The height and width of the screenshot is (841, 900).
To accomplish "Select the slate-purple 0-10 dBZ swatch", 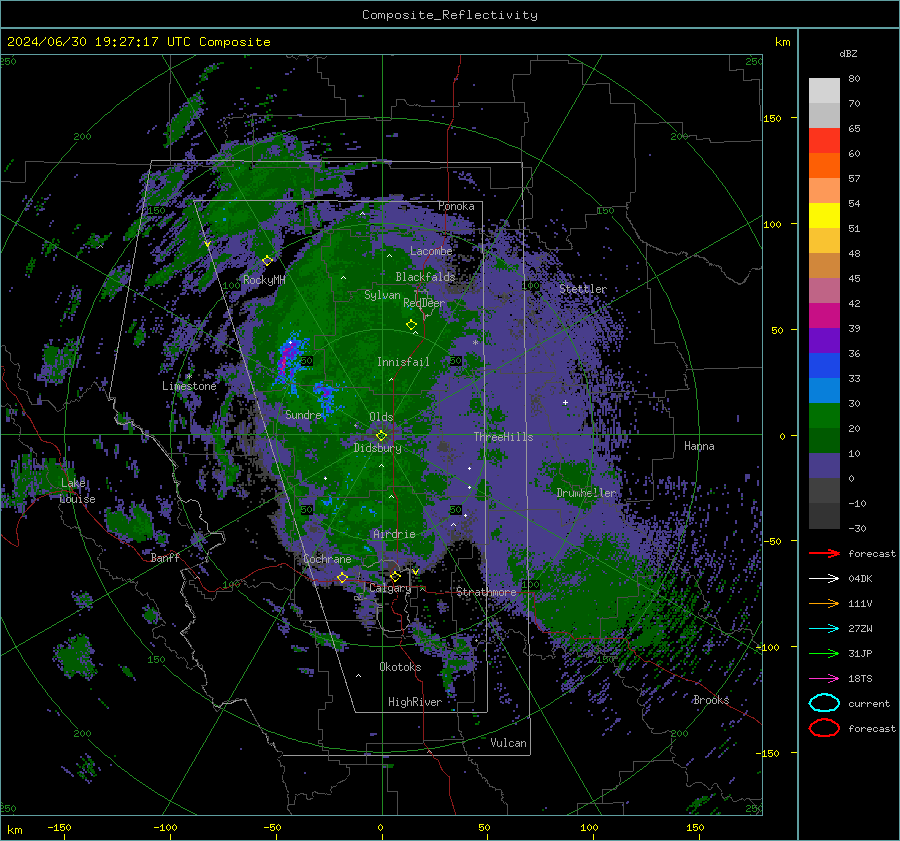I will click(x=824, y=466).
